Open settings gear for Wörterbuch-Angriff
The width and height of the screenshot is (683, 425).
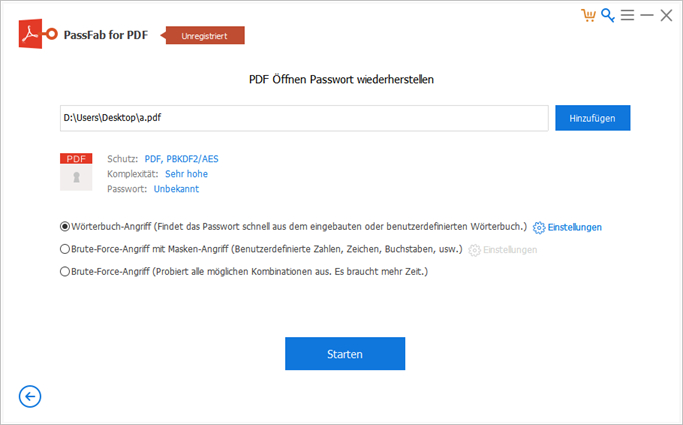539,227
